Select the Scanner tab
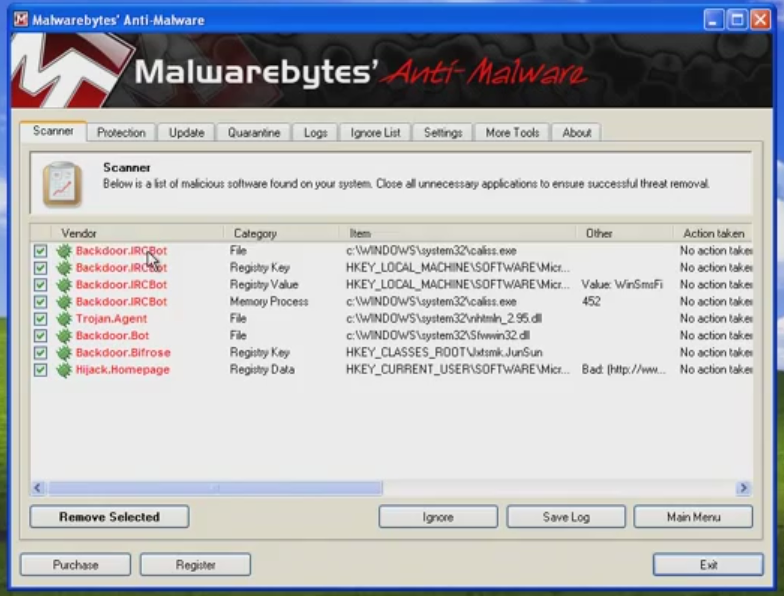 53,131
